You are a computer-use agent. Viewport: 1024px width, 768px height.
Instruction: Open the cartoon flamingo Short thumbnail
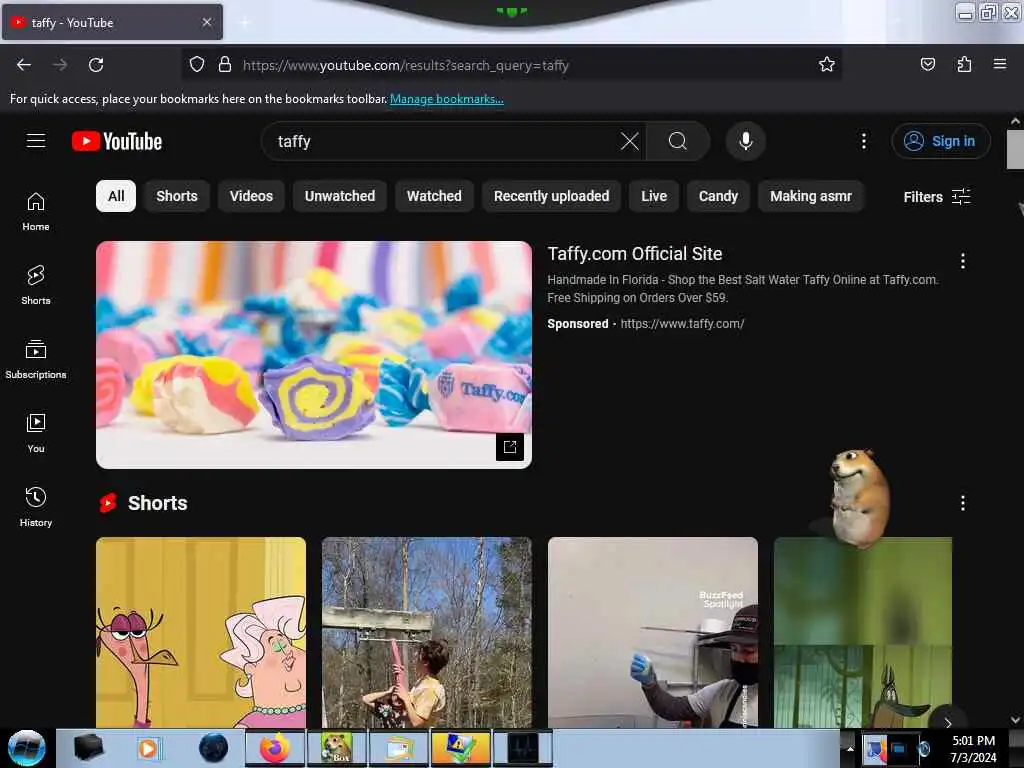pos(200,632)
